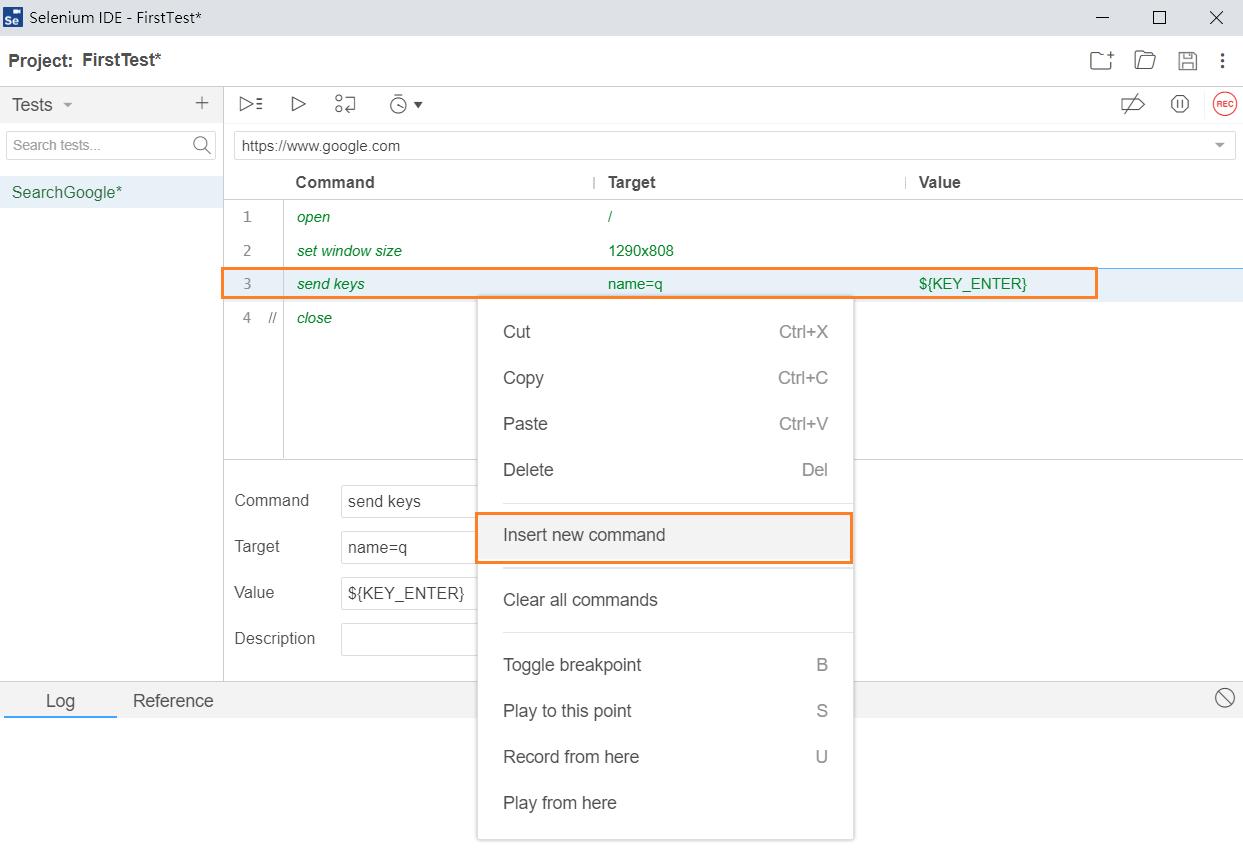
Task: Click into the Description field
Action: pos(410,640)
